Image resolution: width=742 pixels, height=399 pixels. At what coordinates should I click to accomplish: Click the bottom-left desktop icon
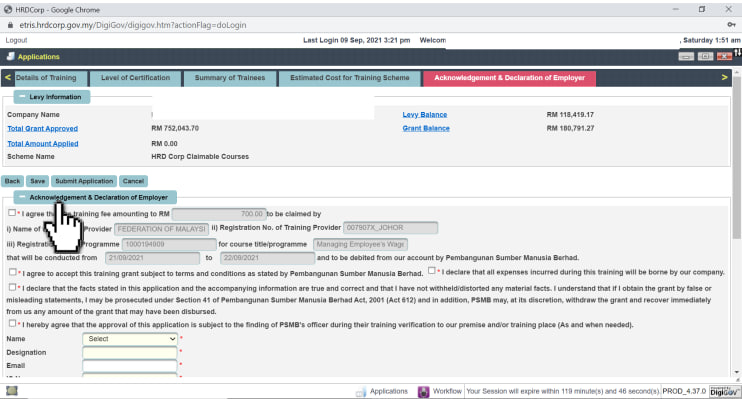[12, 390]
